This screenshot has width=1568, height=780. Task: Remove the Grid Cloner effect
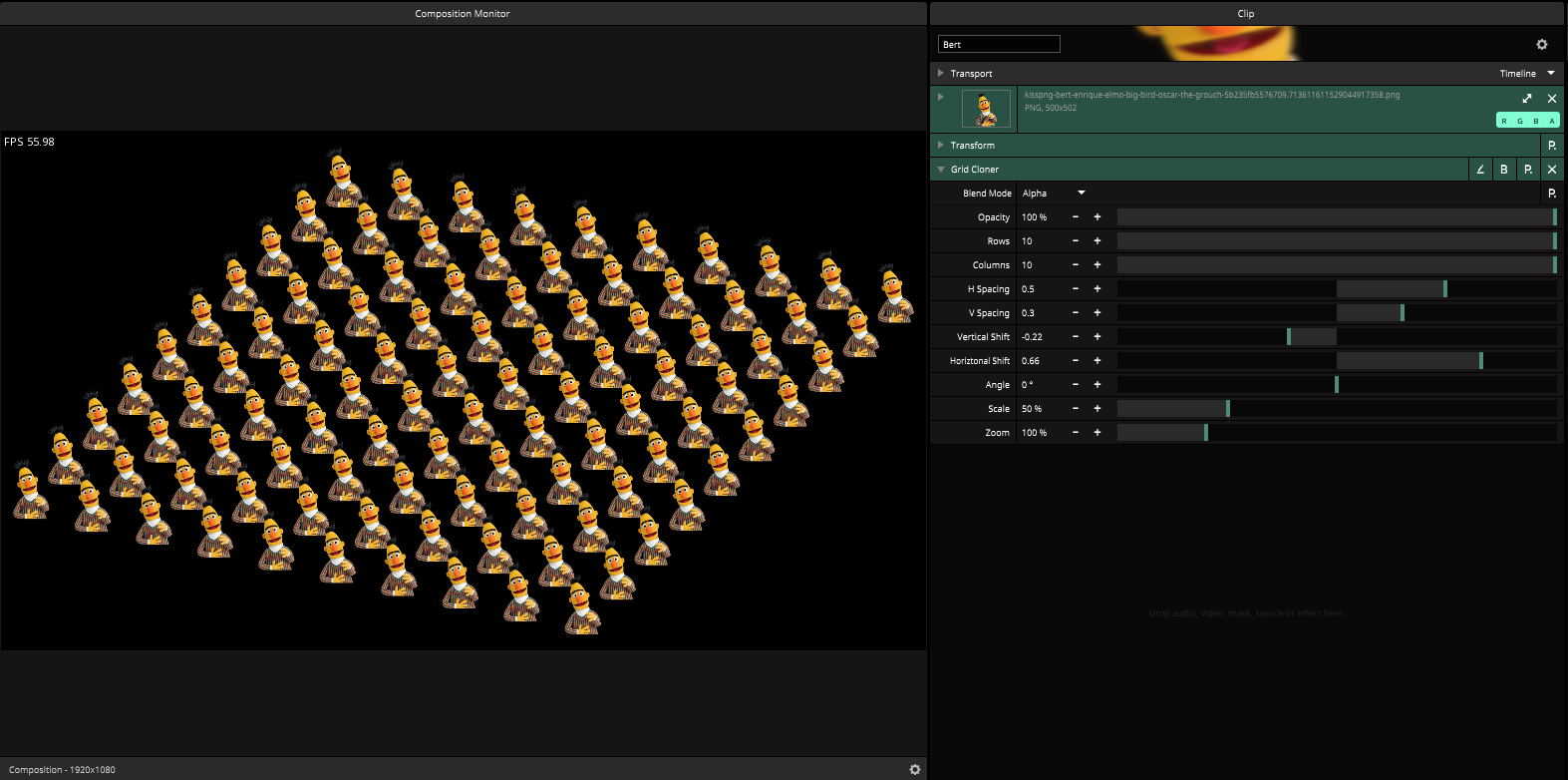pos(1551,170)
